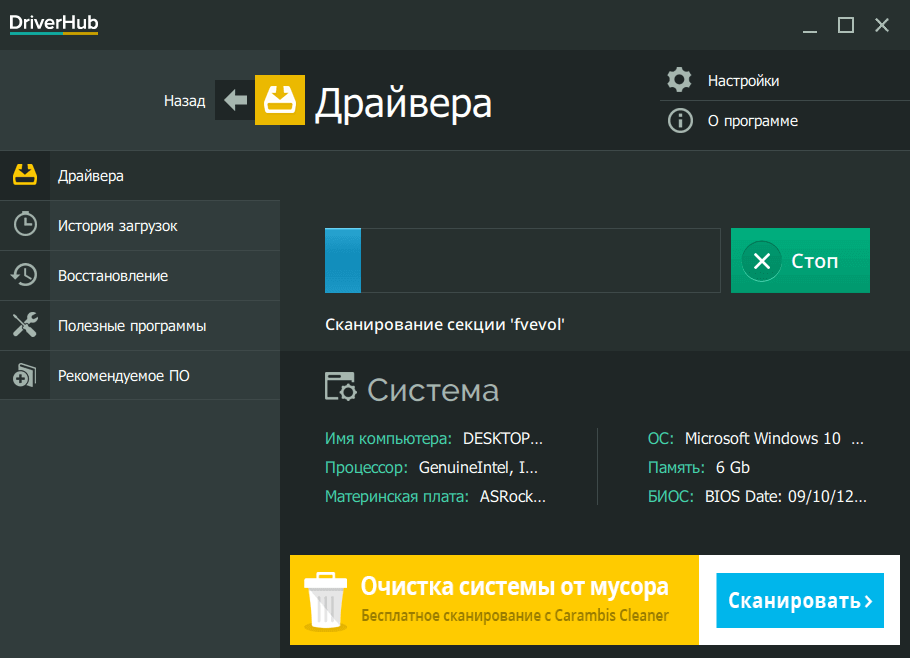Click the restore history icon for Восстановление
This screenshot has height=658, width=910.
[x=24, y=275]
